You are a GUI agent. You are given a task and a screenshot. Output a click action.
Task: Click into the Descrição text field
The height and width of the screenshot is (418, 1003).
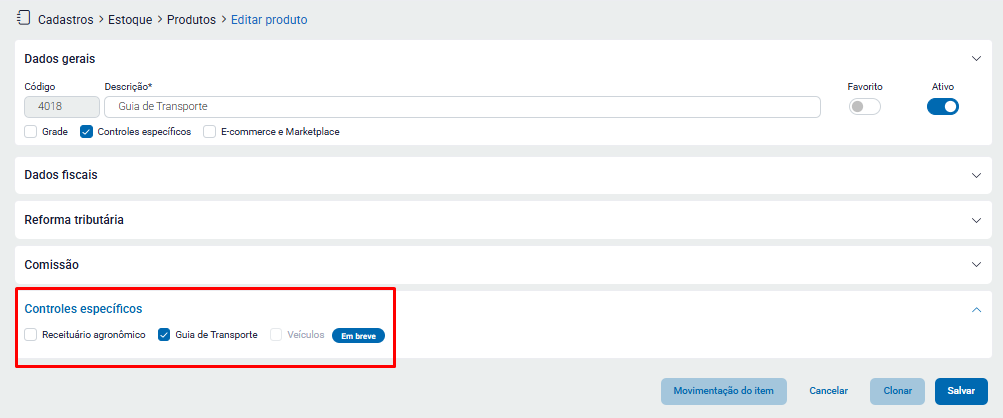click(460, 107)
